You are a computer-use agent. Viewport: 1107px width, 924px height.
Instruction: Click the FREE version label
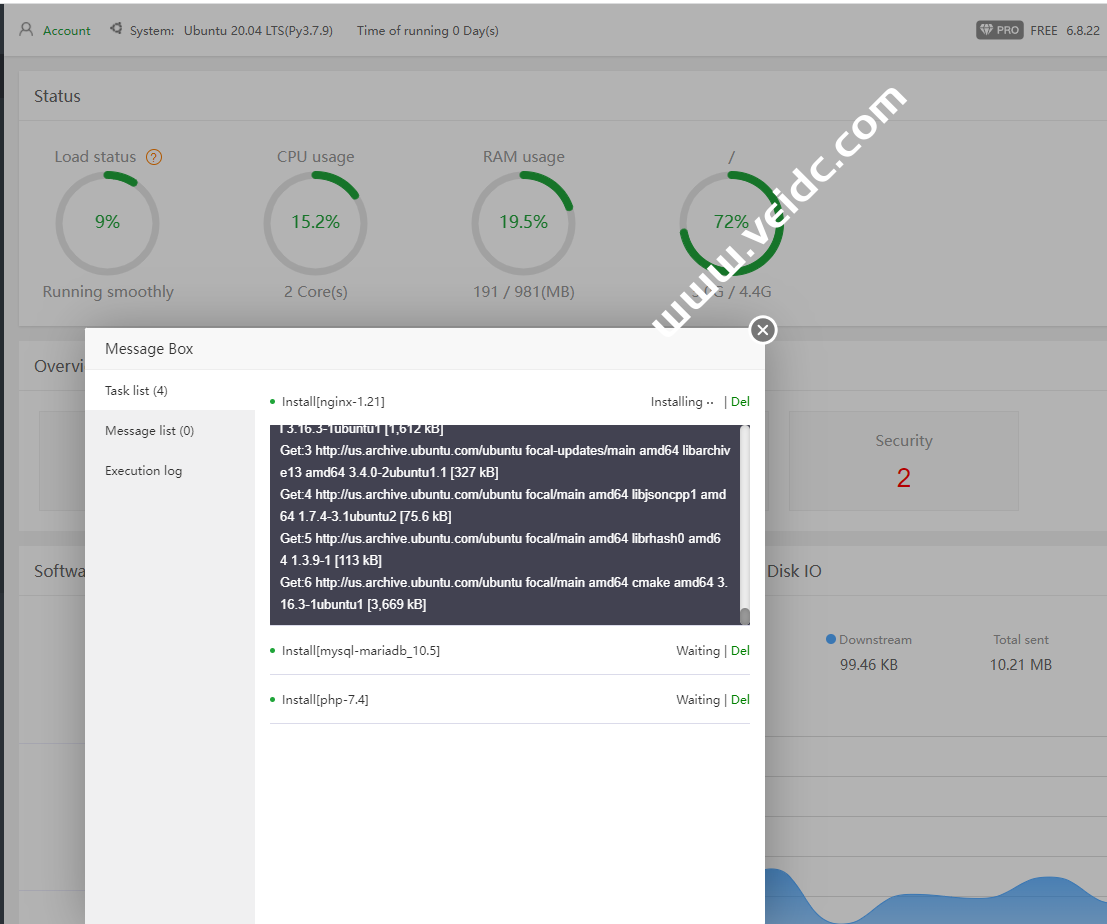click(1044, 30)
